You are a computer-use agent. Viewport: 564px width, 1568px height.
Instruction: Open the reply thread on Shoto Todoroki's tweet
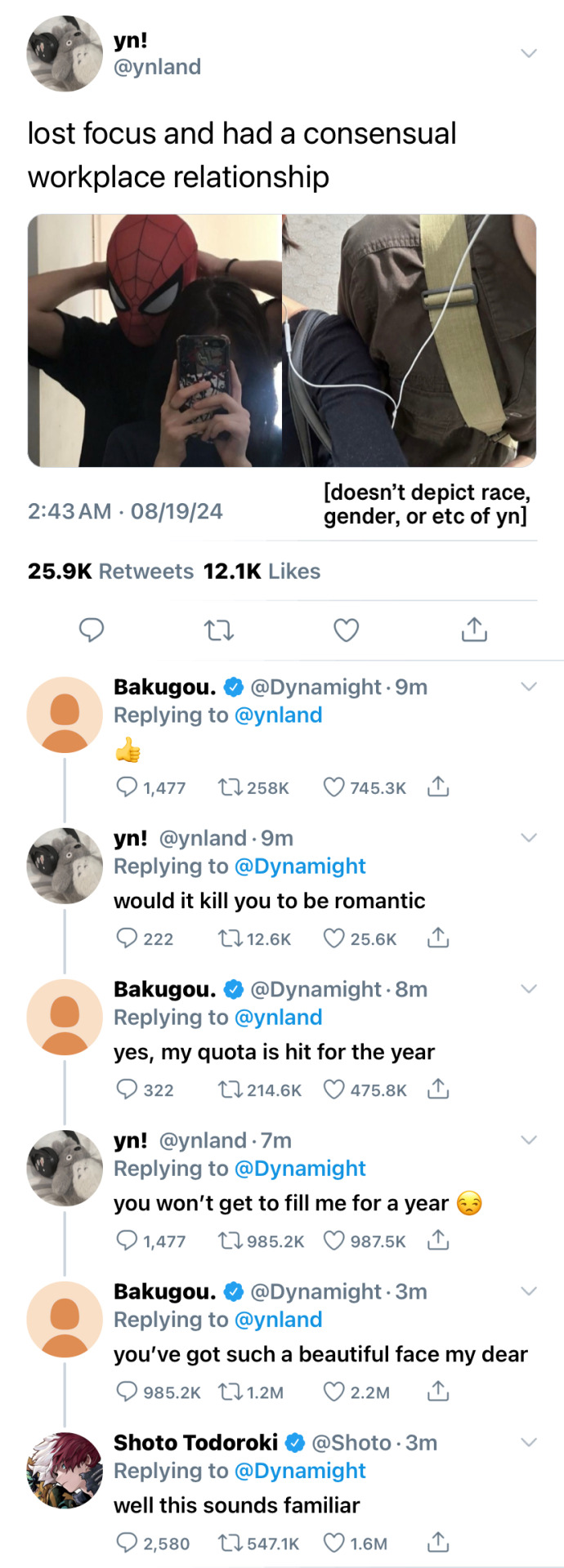[127, 1543]
